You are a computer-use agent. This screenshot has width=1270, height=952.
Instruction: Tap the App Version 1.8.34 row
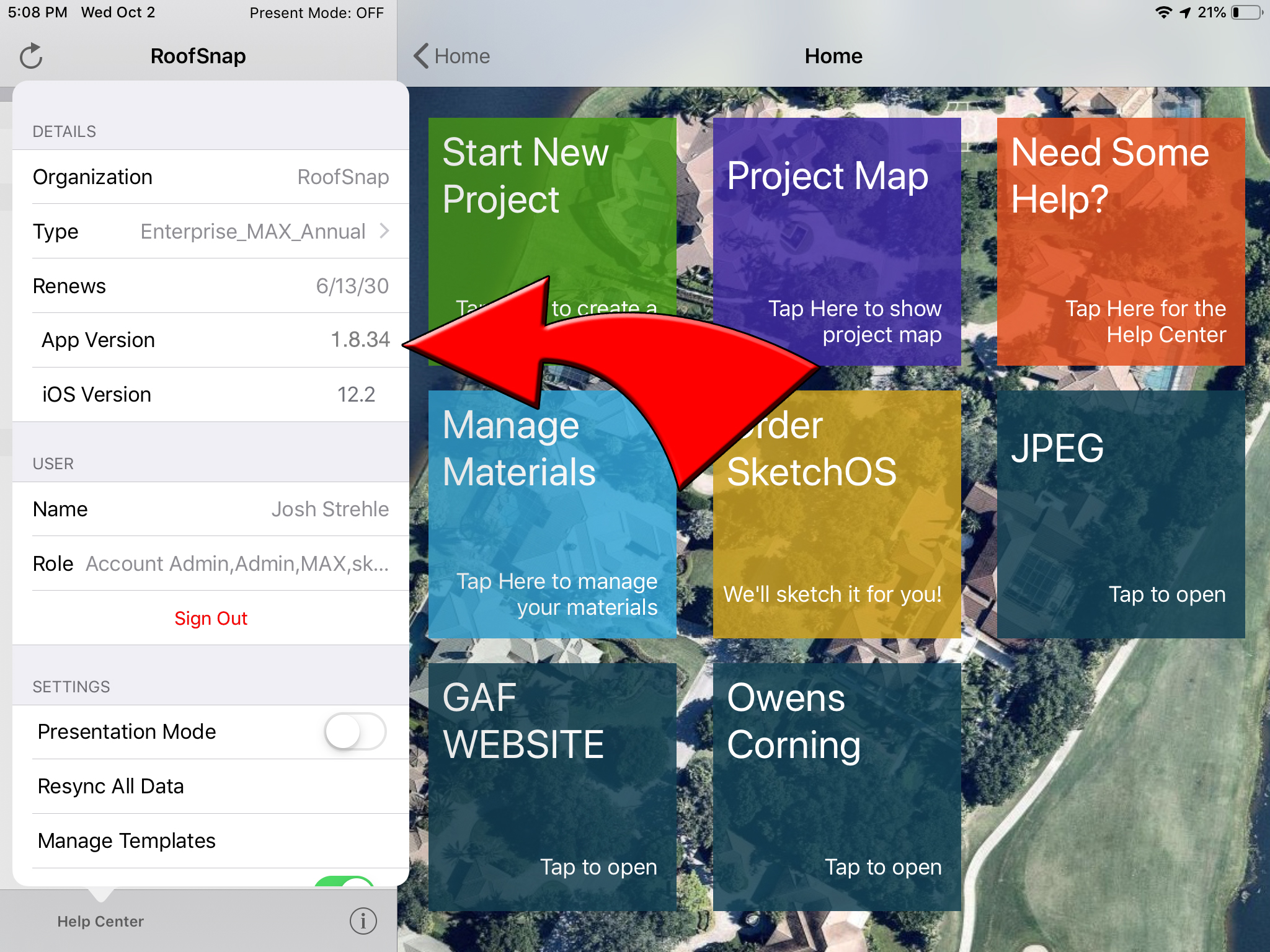211,340
